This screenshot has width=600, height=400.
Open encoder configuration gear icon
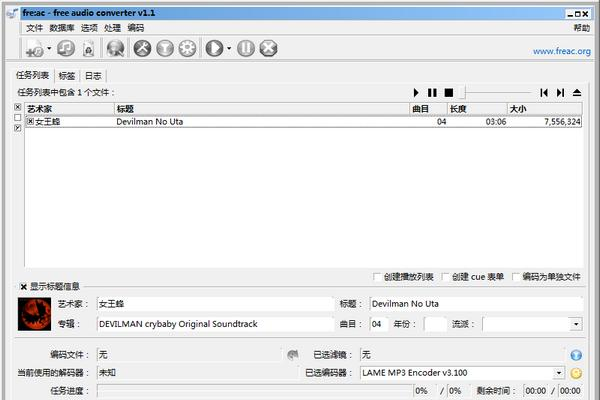(x=188, y=49)
